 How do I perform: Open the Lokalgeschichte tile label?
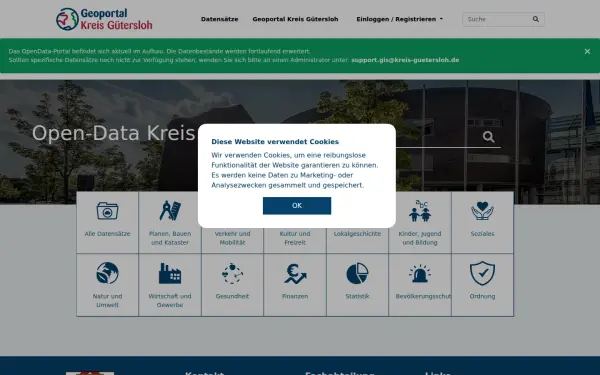pyautogui.click(x=357, y=233)
